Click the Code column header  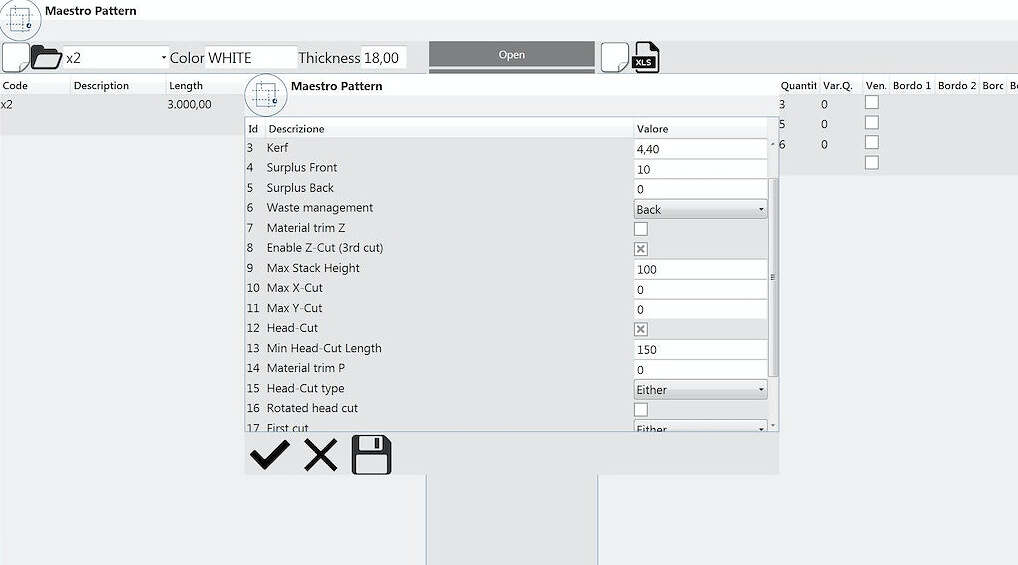[15, 86]
